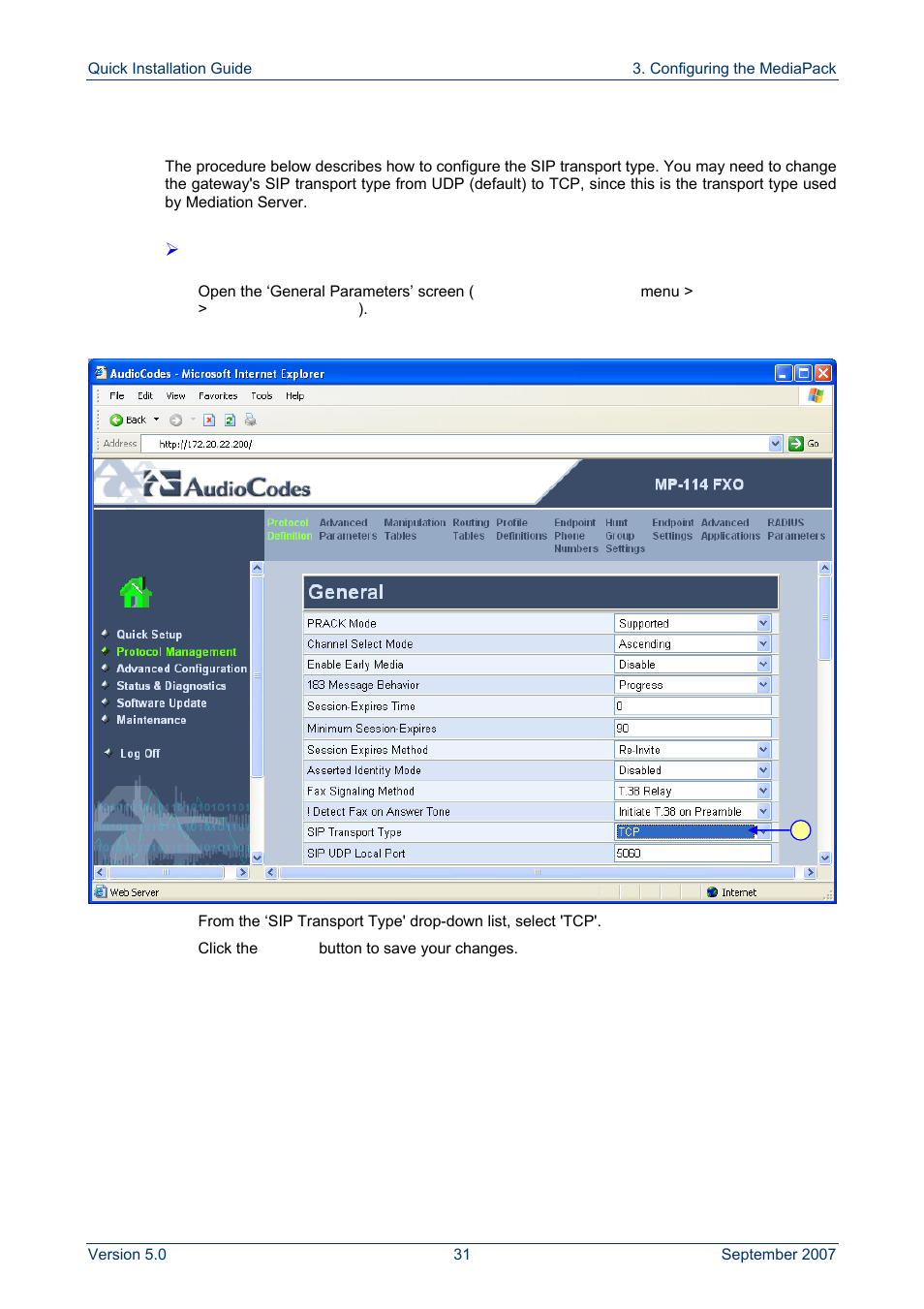The image size is (924, 1309).
Task: Switch to Profile Definitions tab
Action: 521,529
